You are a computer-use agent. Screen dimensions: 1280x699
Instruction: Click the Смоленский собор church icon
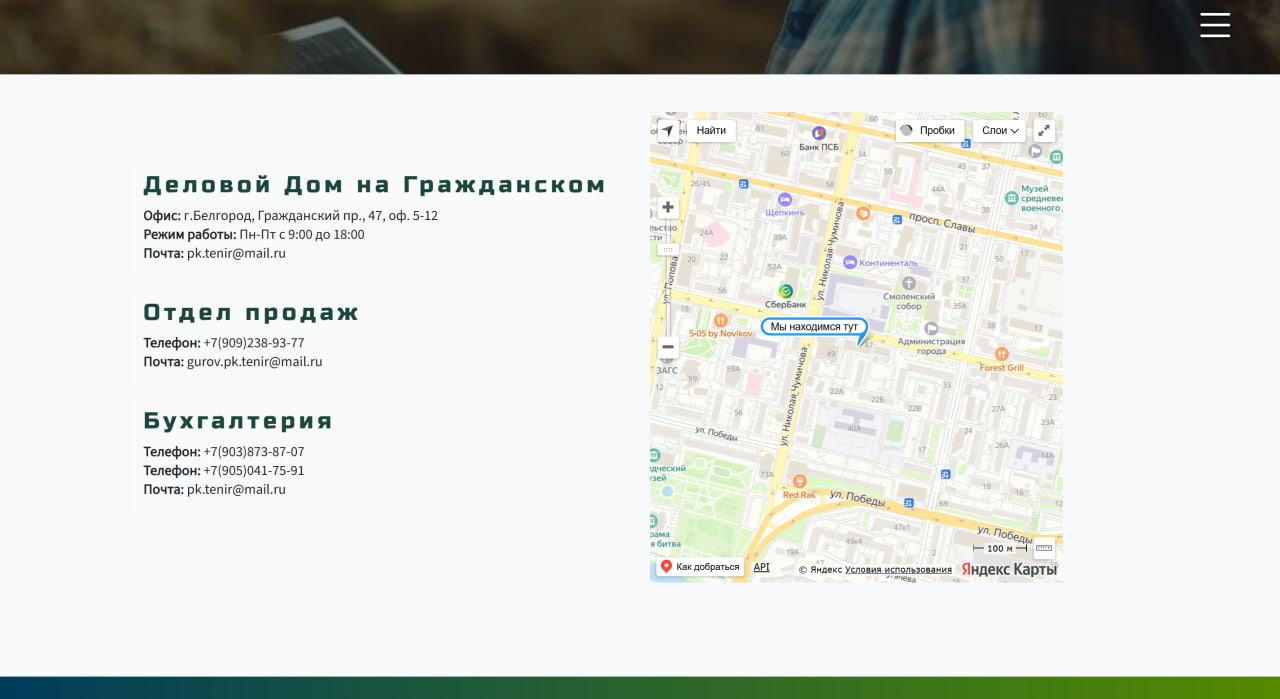tap(909, 283)
